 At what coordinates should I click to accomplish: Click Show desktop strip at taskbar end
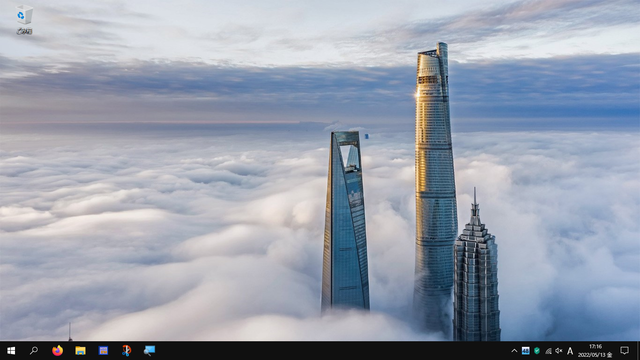[638, 351]
